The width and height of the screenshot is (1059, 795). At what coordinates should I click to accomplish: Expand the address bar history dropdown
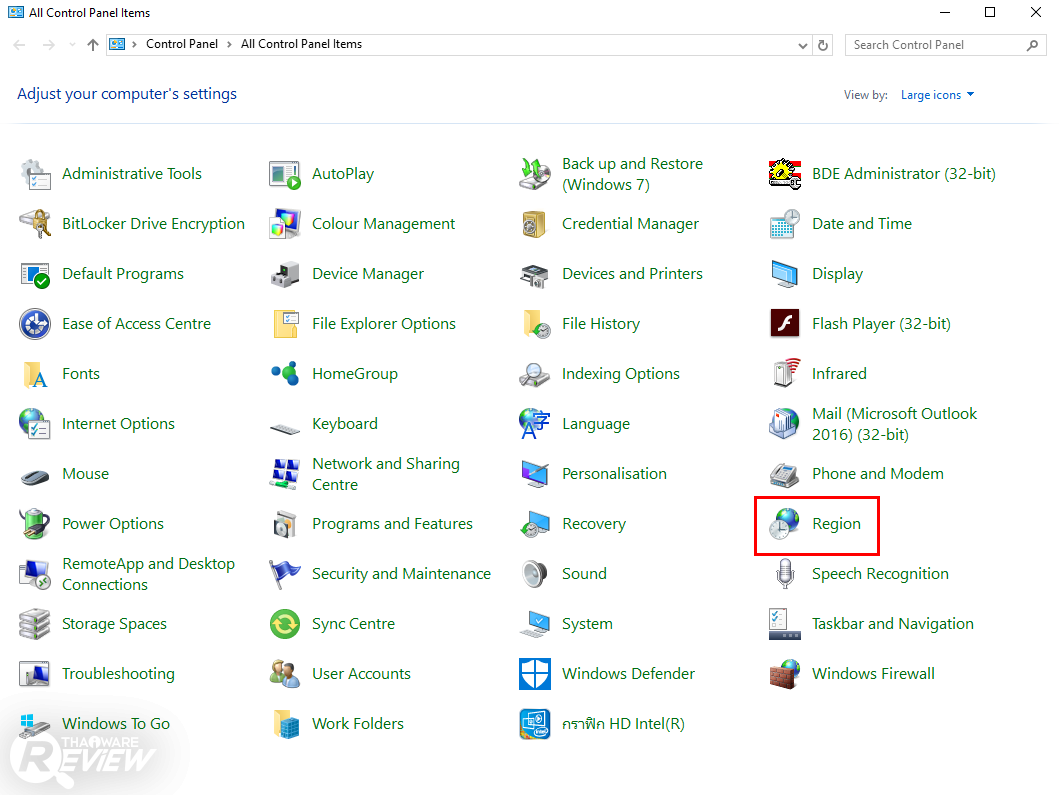tap(803, 45)
